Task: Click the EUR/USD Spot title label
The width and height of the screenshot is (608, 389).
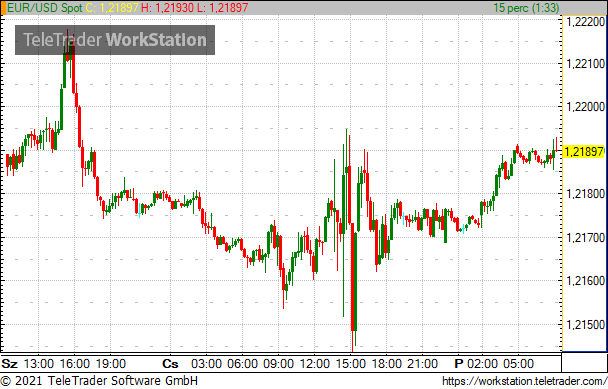Action: pyautogui.click(x=45, y=8)
